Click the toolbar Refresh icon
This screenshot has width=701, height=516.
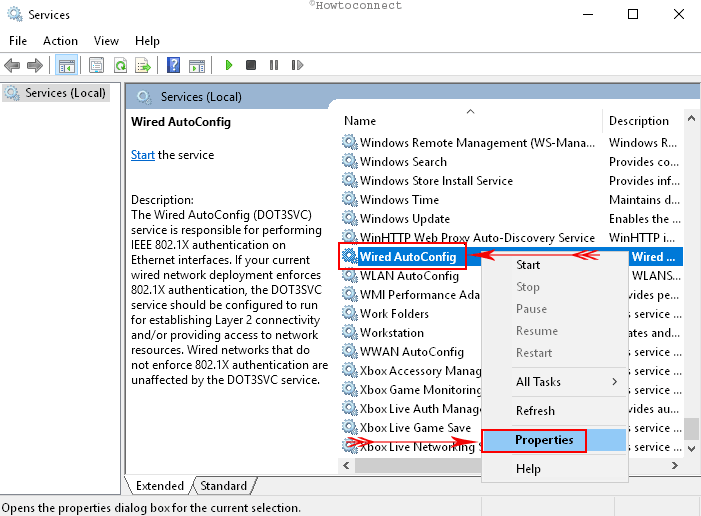tap(120, 66)
